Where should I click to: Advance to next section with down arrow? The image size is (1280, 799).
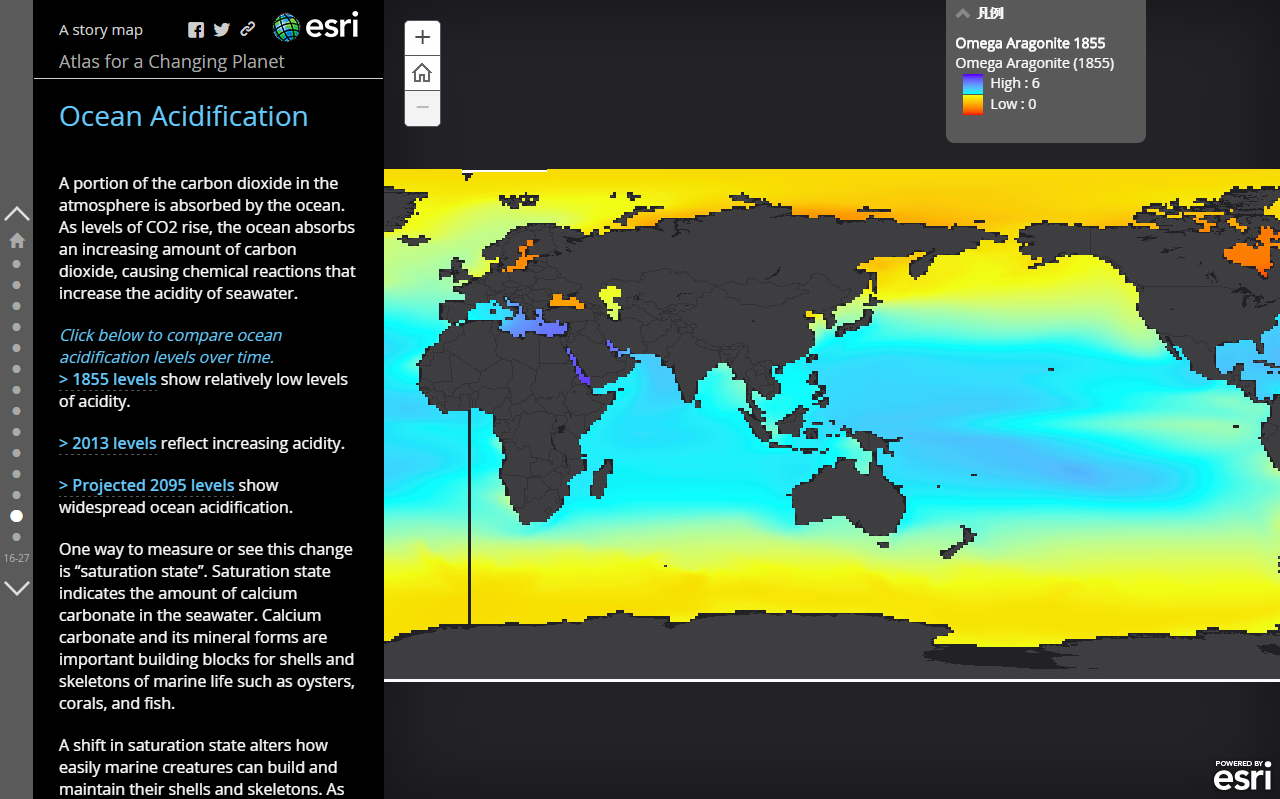click(x=17, y=588)
